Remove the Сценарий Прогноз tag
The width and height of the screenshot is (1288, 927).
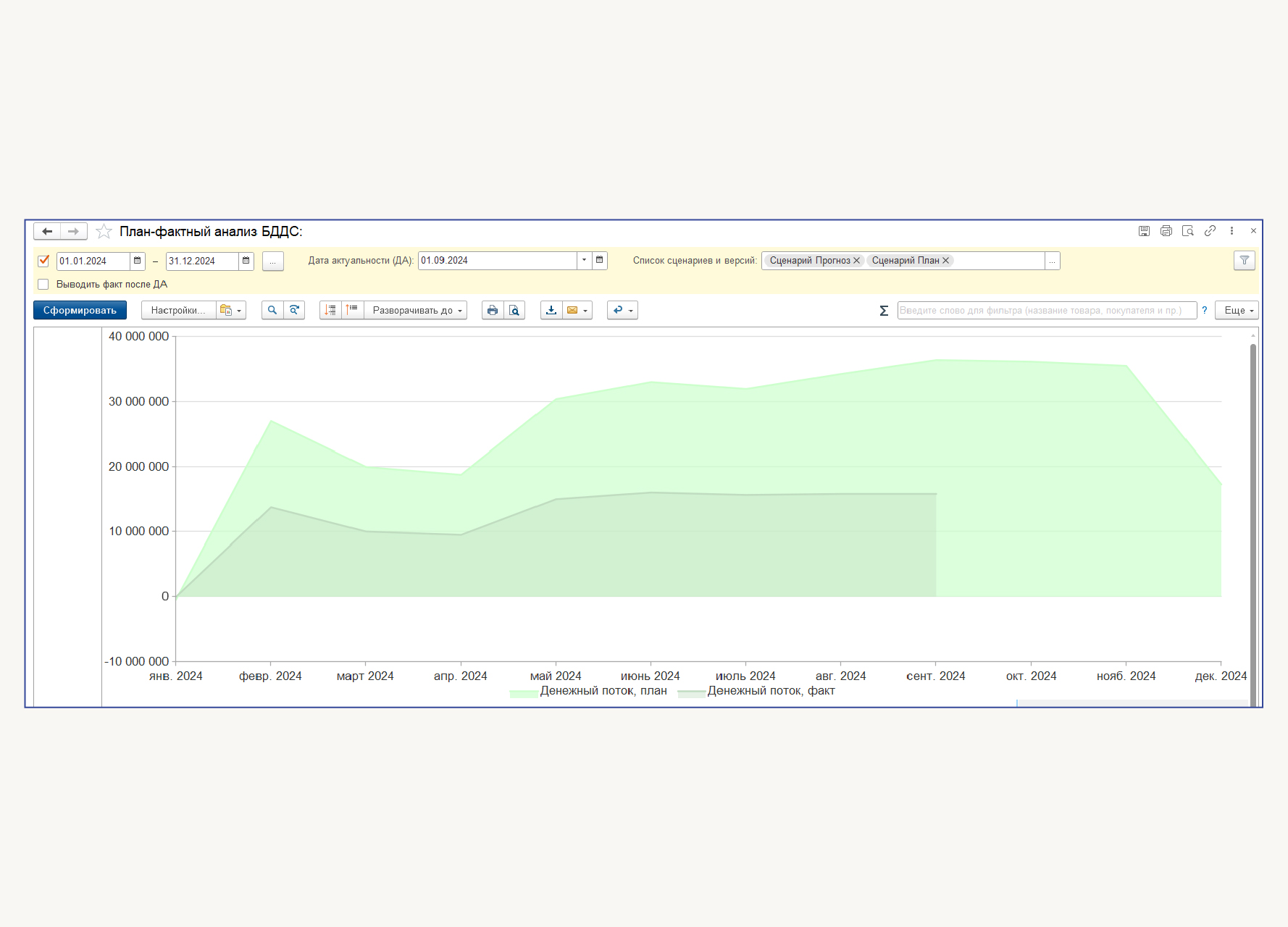856,261
